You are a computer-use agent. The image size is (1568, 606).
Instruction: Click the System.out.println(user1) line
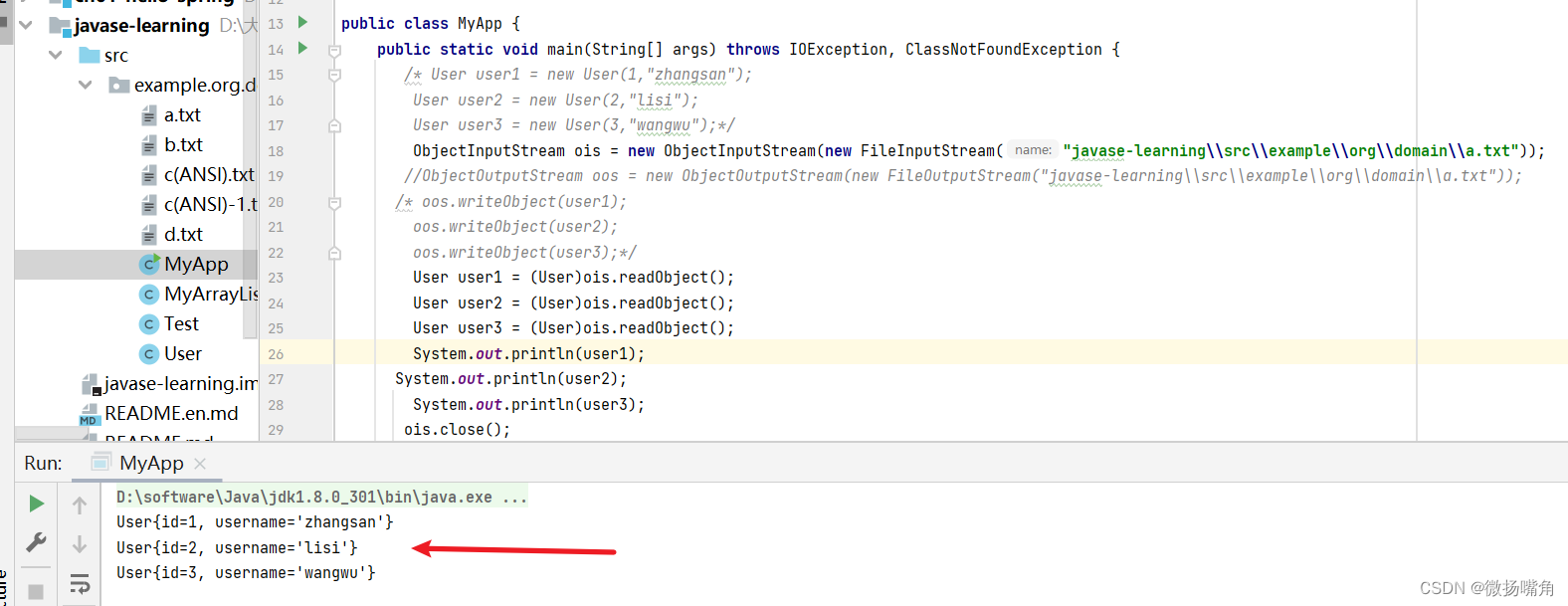(528, 353)
